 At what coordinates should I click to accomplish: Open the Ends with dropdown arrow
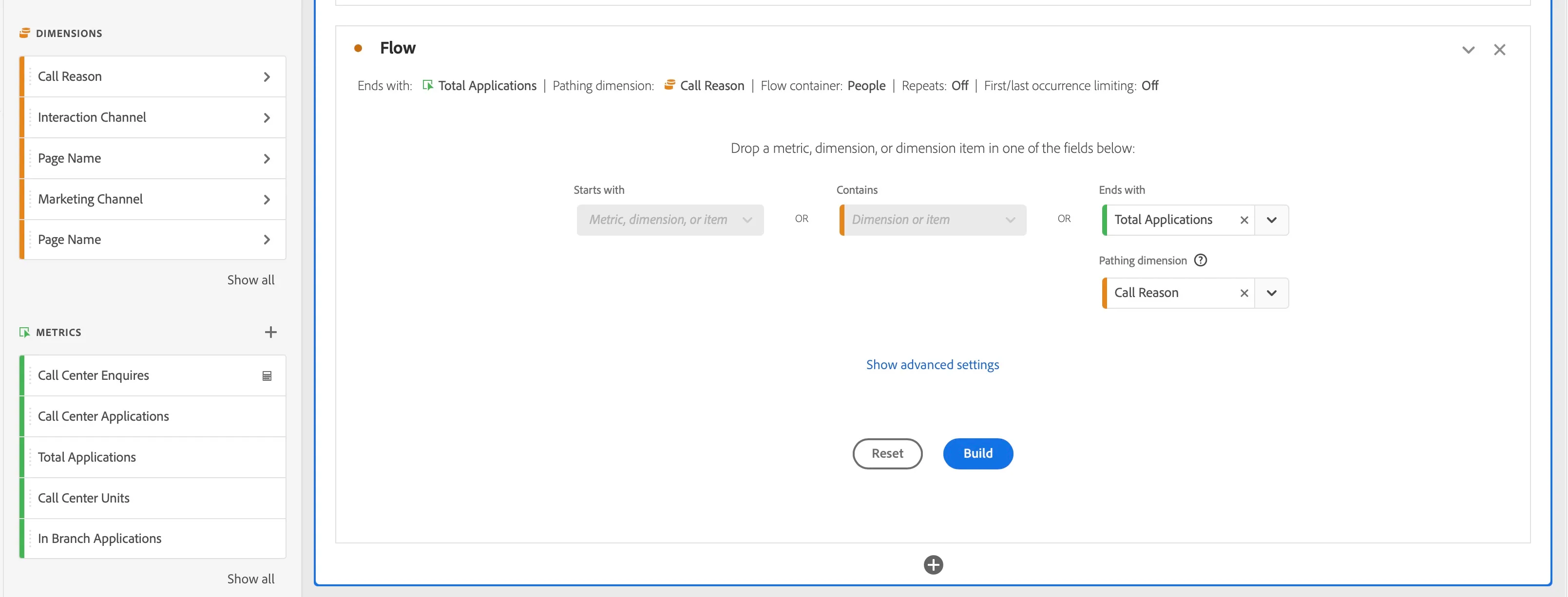pyautogui.click(x=1272, y=220)
